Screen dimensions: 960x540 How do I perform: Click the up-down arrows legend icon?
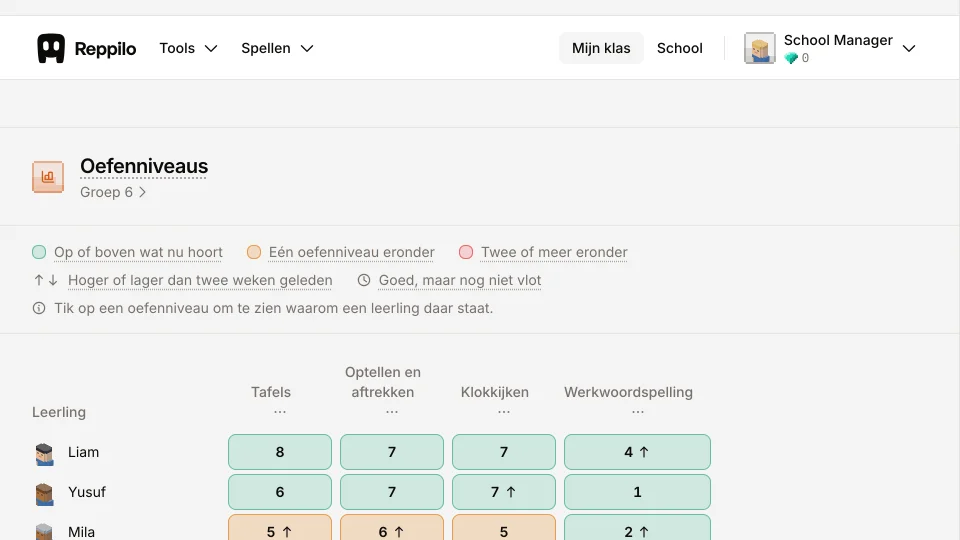[x=46, y=280]
